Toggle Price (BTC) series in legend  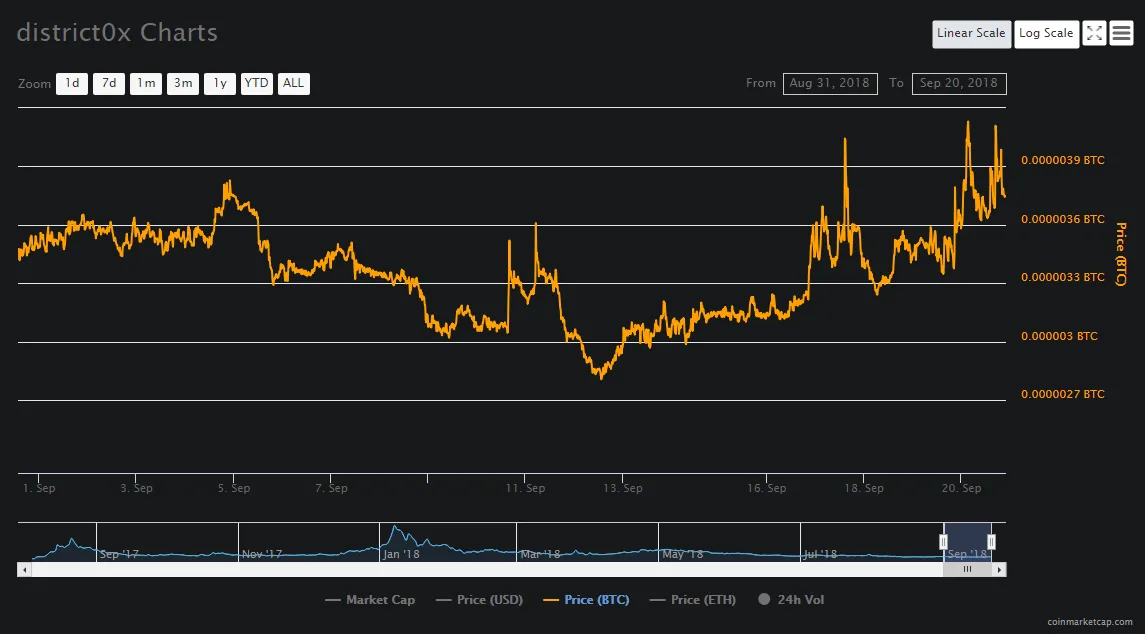(x=586, y=600)
